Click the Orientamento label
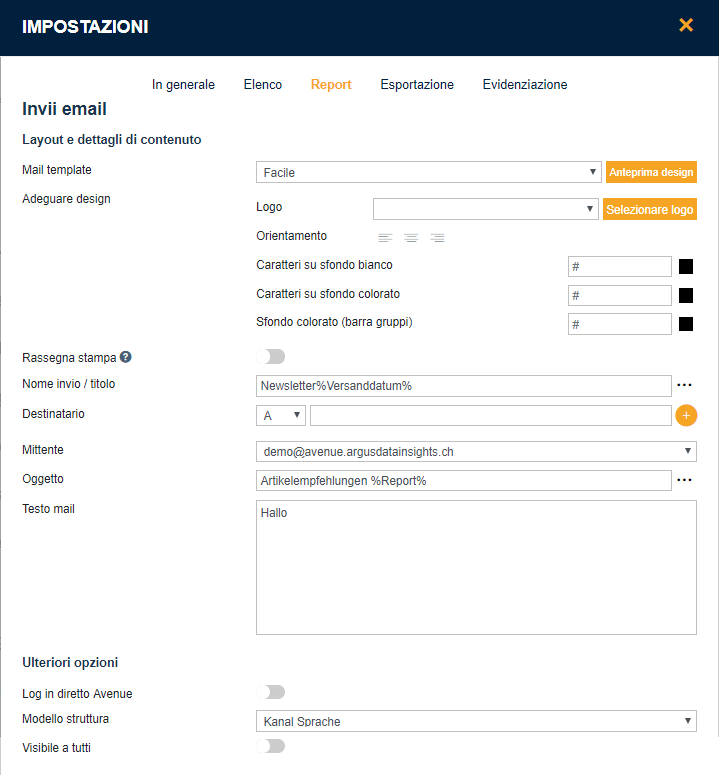 pos(292,236)
